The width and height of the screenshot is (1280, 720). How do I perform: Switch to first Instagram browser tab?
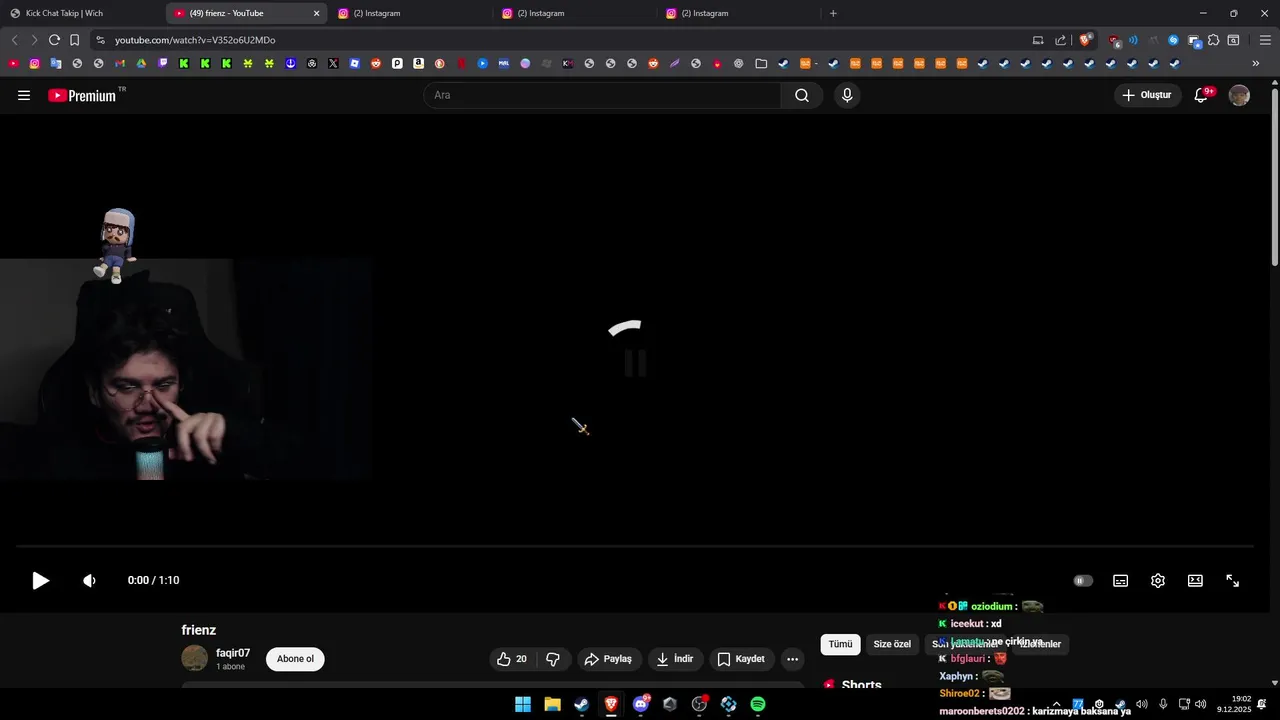pos(410,13)
